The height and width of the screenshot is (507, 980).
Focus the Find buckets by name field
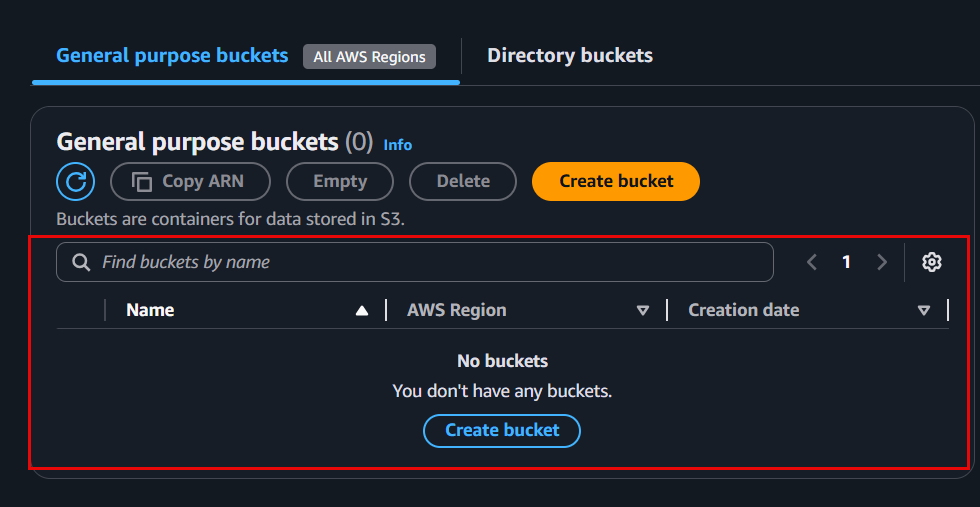click(x=415, y=262)
